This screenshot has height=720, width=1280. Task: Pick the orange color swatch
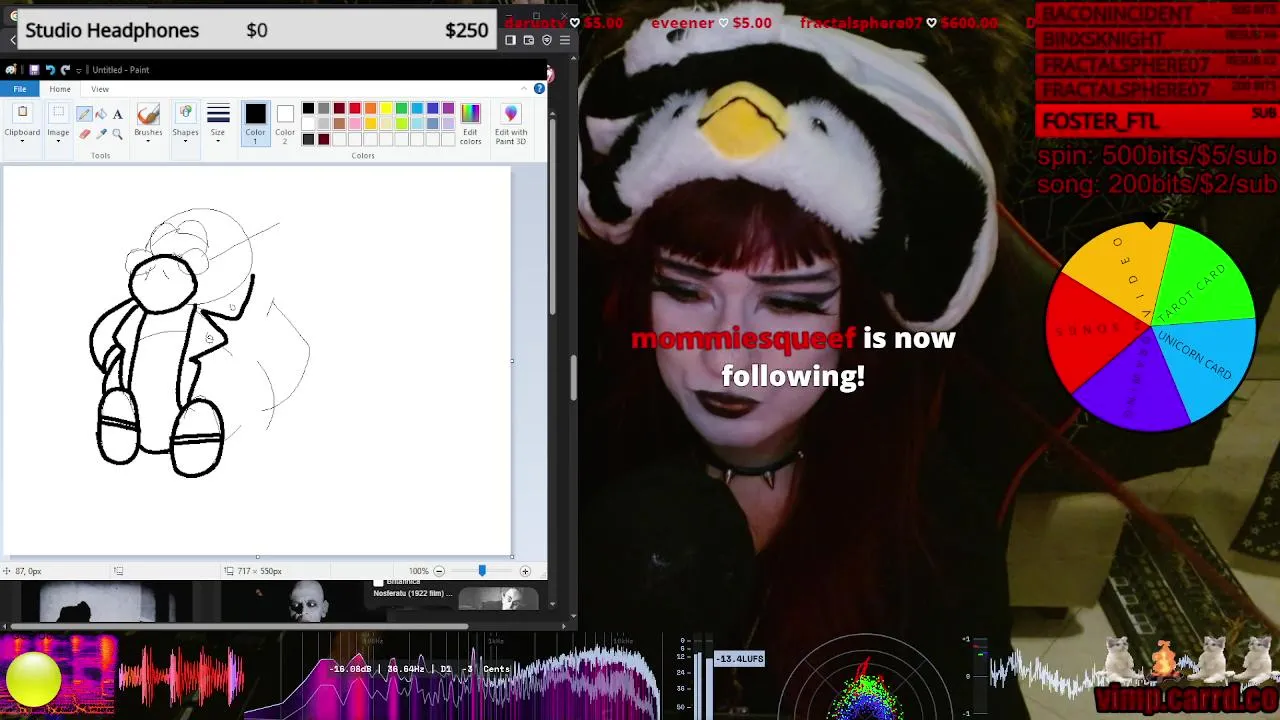point(370,108)
